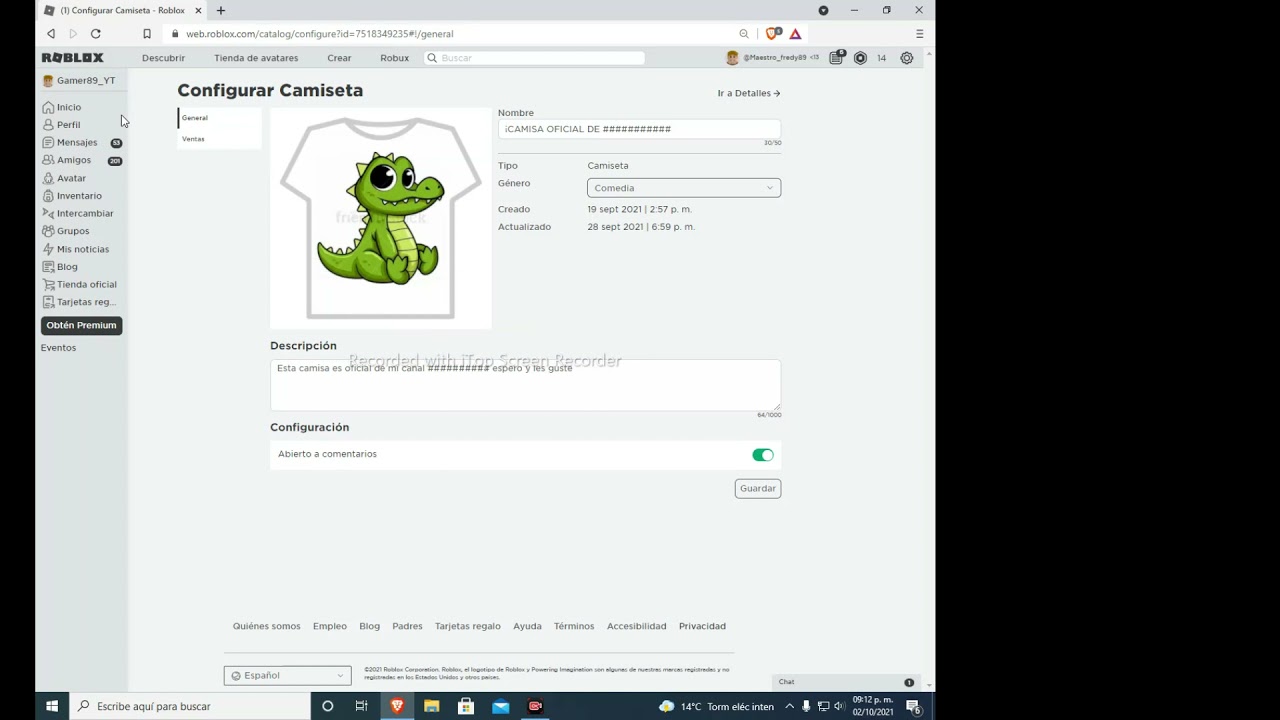
Task: Click the Nombre text field
Action: tap(639, 129)
